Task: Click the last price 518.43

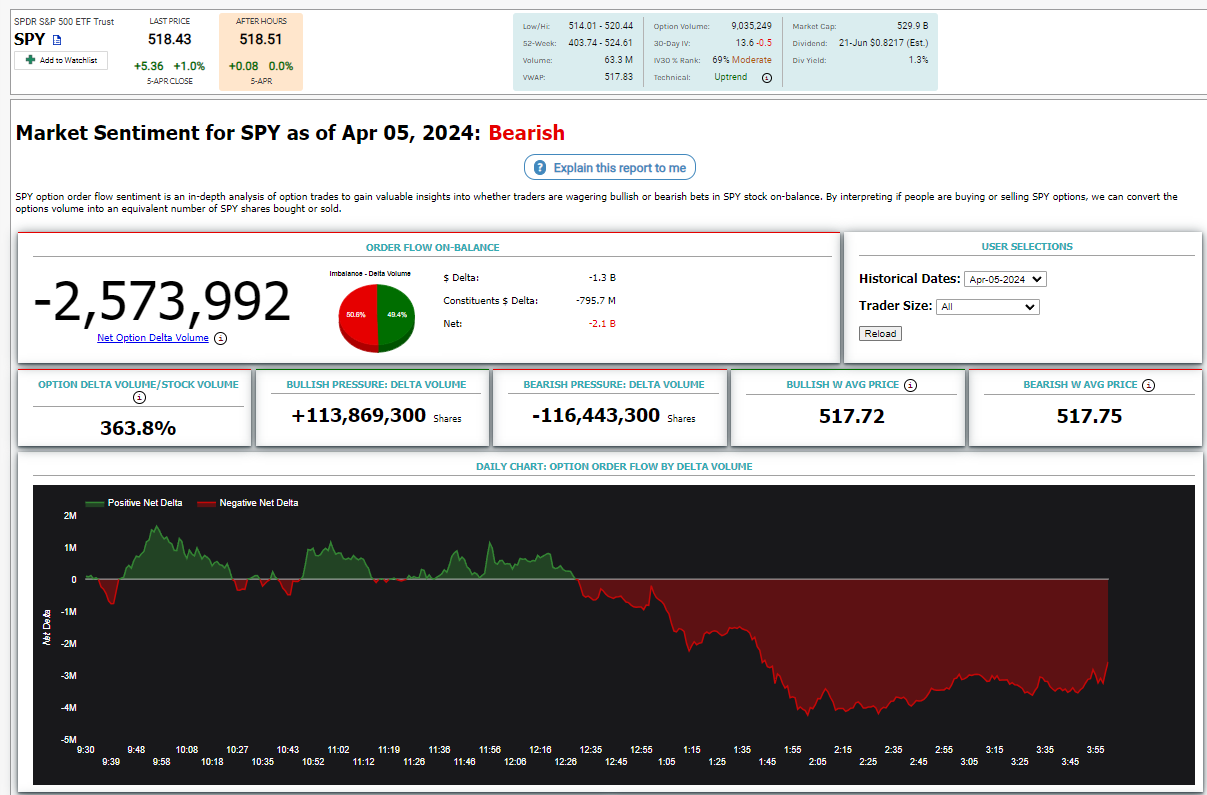Action: coord(169,39)
